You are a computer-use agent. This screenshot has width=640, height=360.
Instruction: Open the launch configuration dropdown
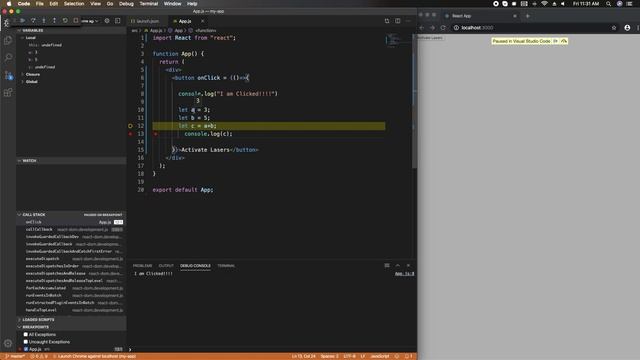coord(90,21)
